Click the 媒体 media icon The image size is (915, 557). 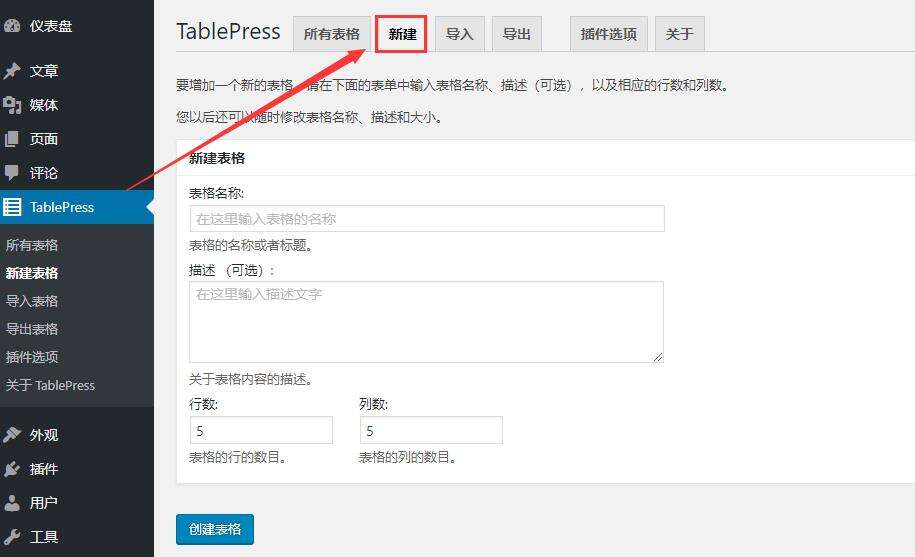point(12,105)
